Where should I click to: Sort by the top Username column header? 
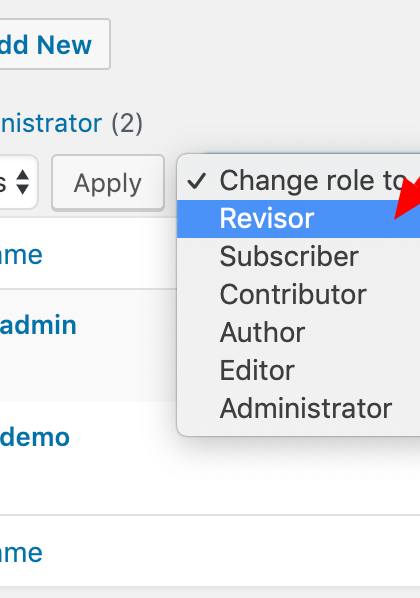[21, 255]
